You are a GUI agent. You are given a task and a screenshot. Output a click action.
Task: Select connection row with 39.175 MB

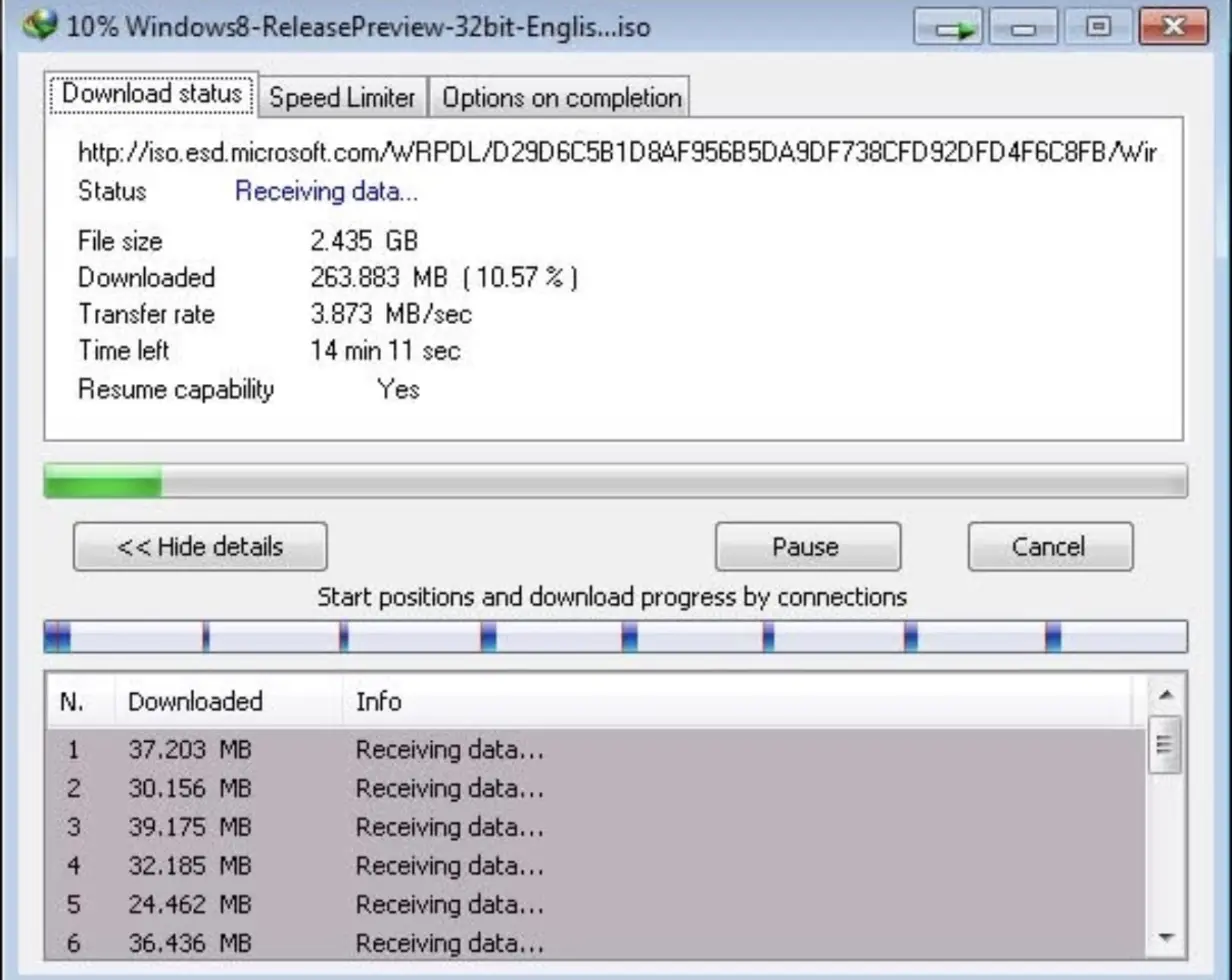pyautogui.click(x=596, y=827)
